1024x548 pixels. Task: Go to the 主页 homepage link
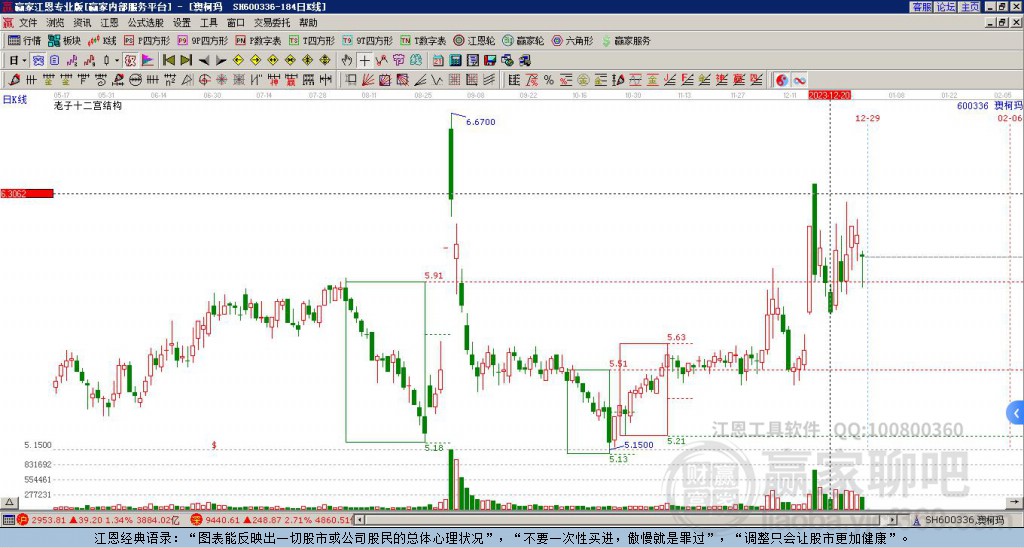pyautogui.click(x=970, y=7)
